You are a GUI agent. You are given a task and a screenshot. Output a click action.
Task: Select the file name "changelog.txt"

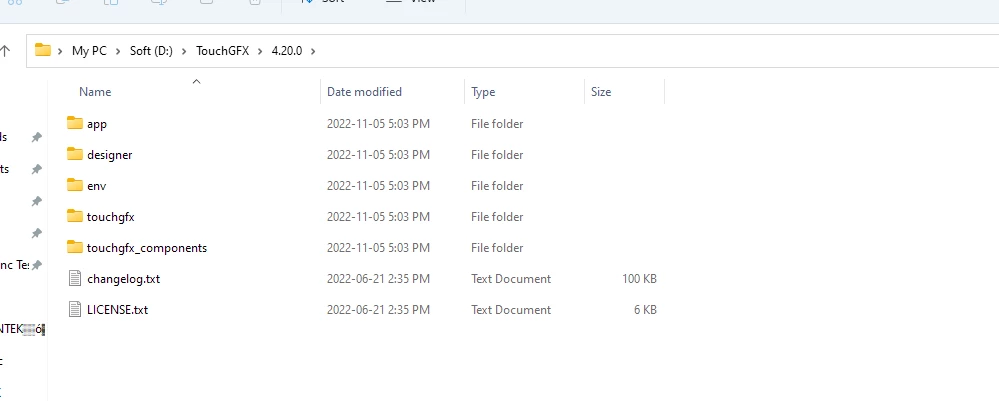click(124, 279)
